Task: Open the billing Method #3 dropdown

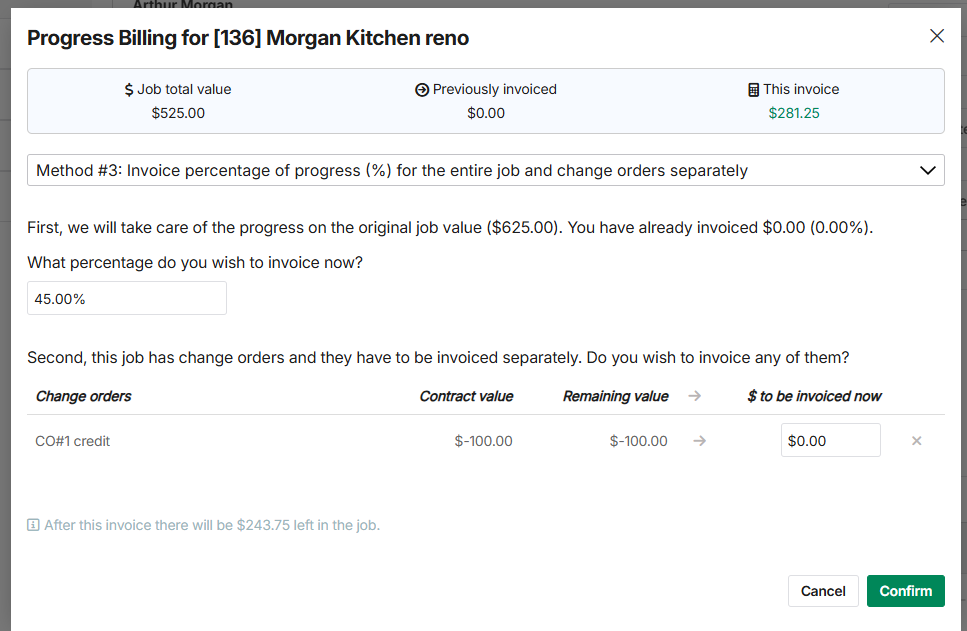Action: coord(485,170)
